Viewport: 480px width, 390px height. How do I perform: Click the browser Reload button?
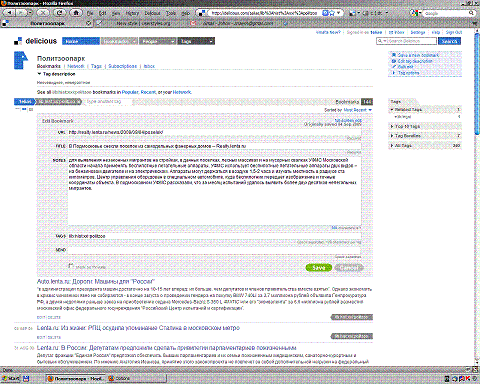pyautogui.click(x=60, y=13)
